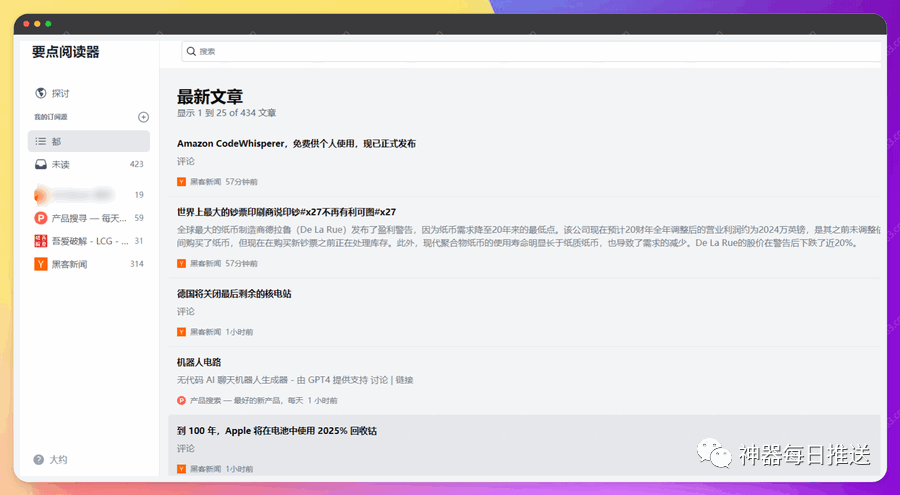Click Y source icon under 钞票印刷商 article
Screen dimensions: 900x495
(181, 264)
